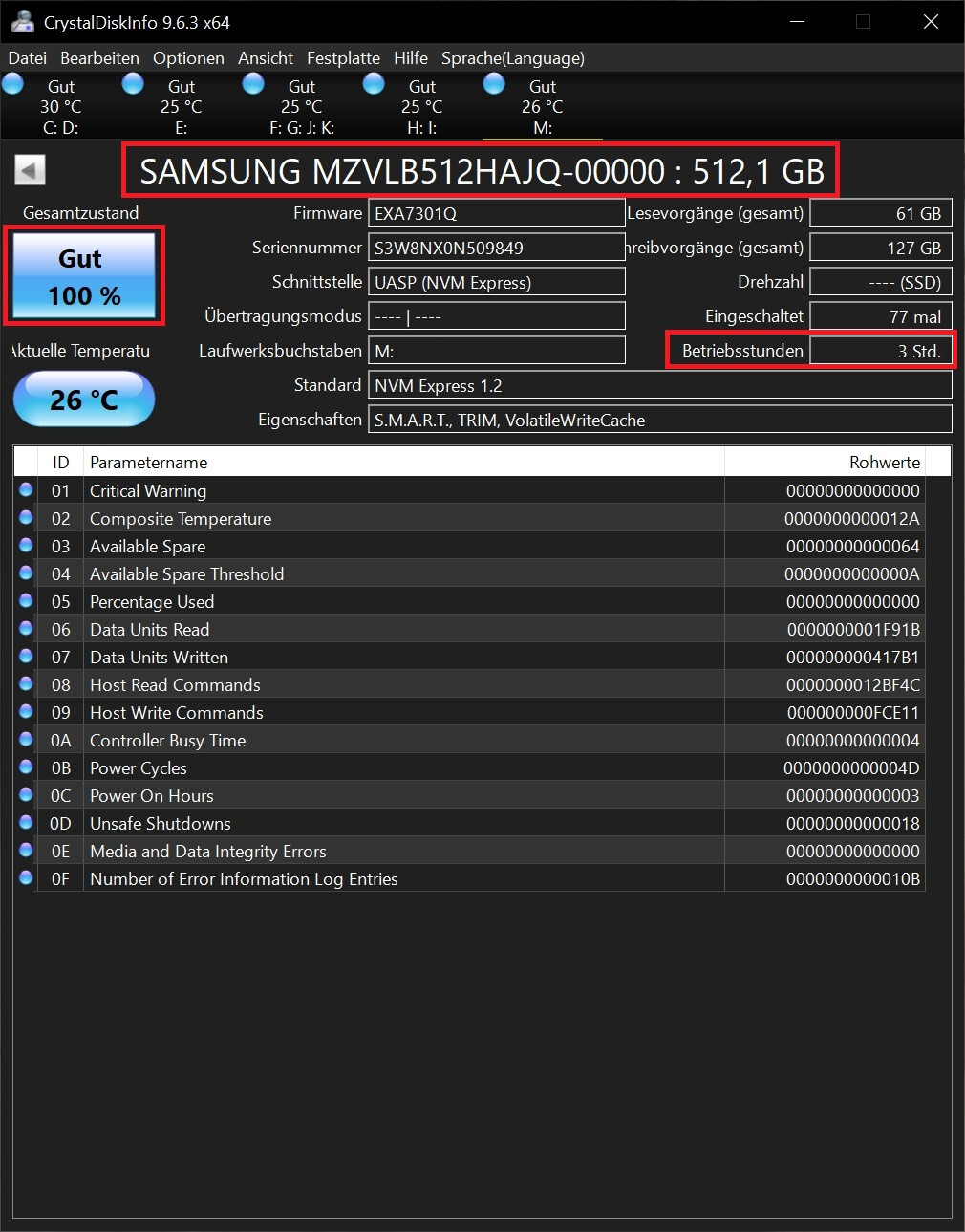Click the status dot for Percentage Used
Image resolution: width=965 pixels, height=1232 pixels.
point(26,600)
